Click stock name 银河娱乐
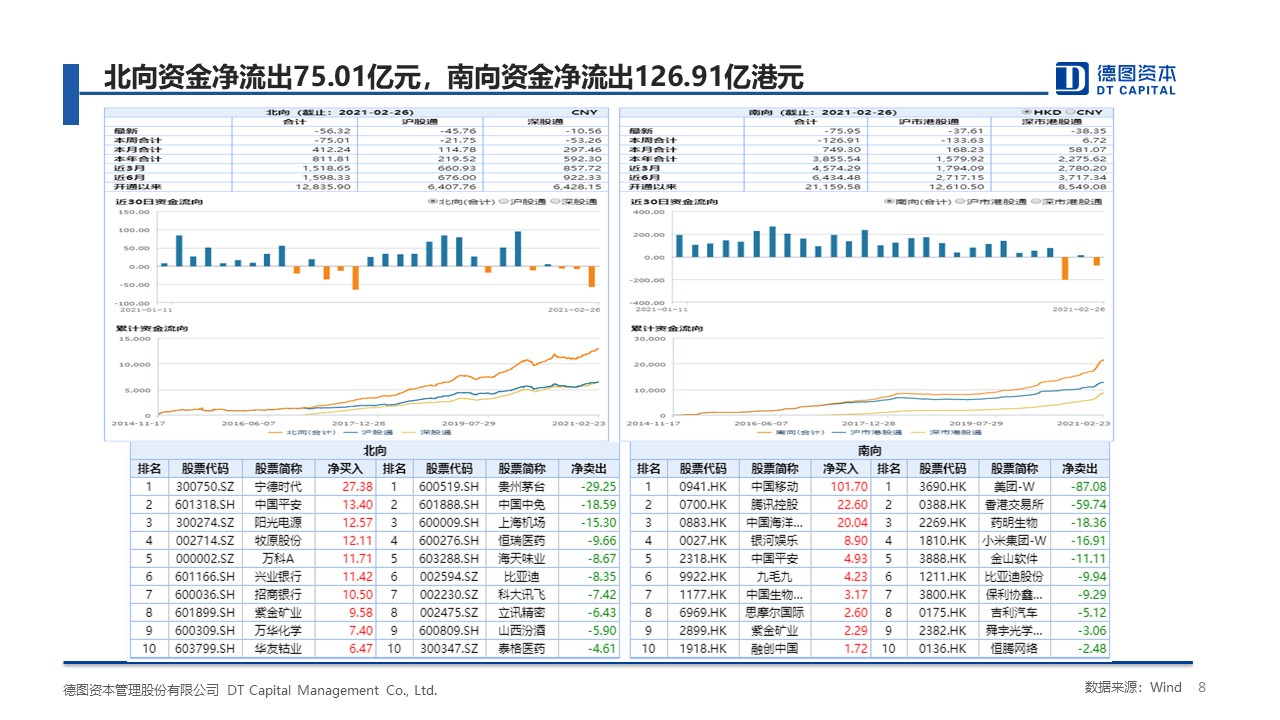1280x720 pixels. (773, 541)
